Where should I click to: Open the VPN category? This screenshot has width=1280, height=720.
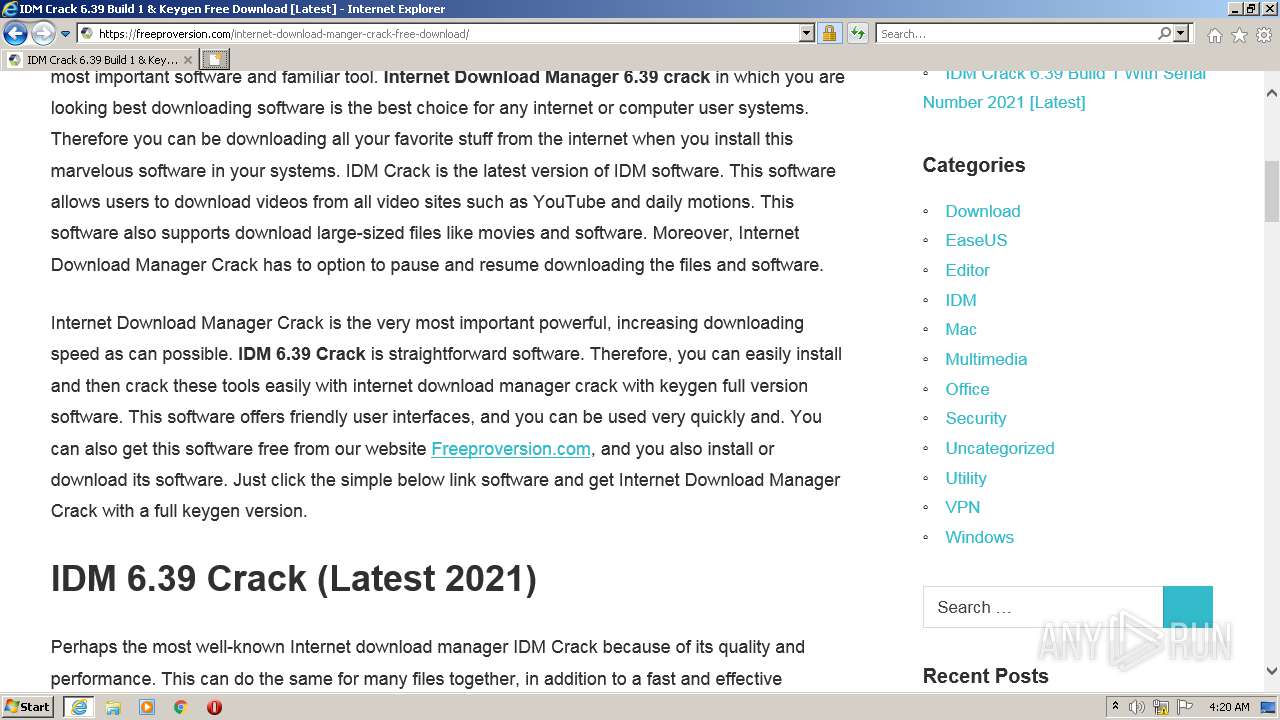click(x=963, y=507)
